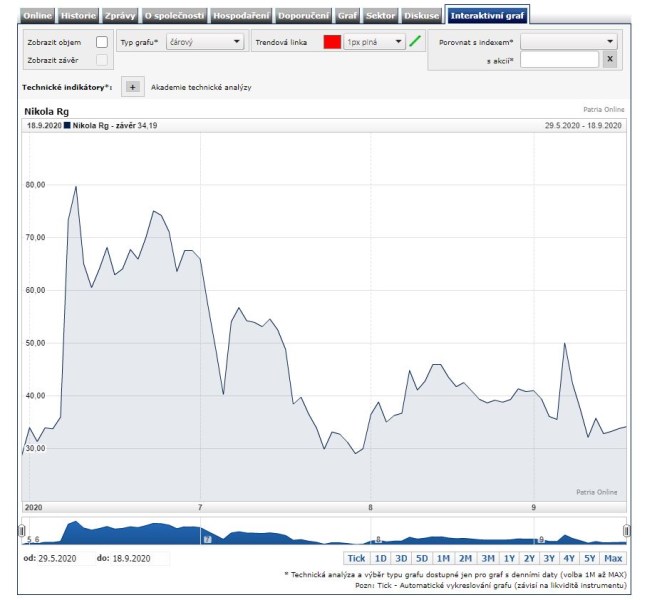The width and height of the screenshot is (647, 600).
Task: Open the red trend line color swatch
Action: click(332, 42)
